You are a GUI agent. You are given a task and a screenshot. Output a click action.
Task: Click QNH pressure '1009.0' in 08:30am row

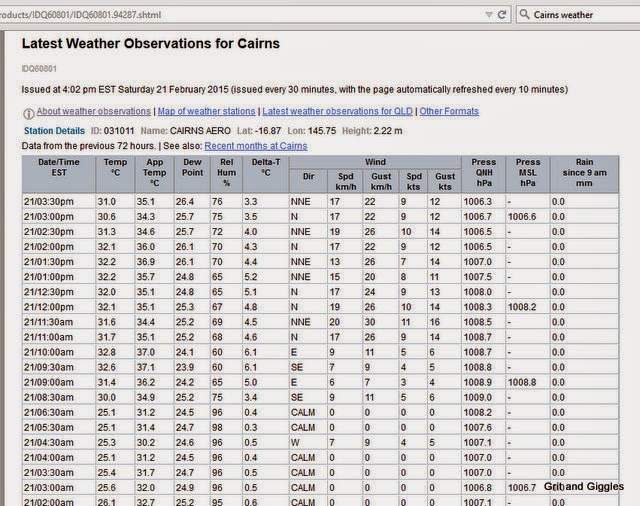pos(478,397)
